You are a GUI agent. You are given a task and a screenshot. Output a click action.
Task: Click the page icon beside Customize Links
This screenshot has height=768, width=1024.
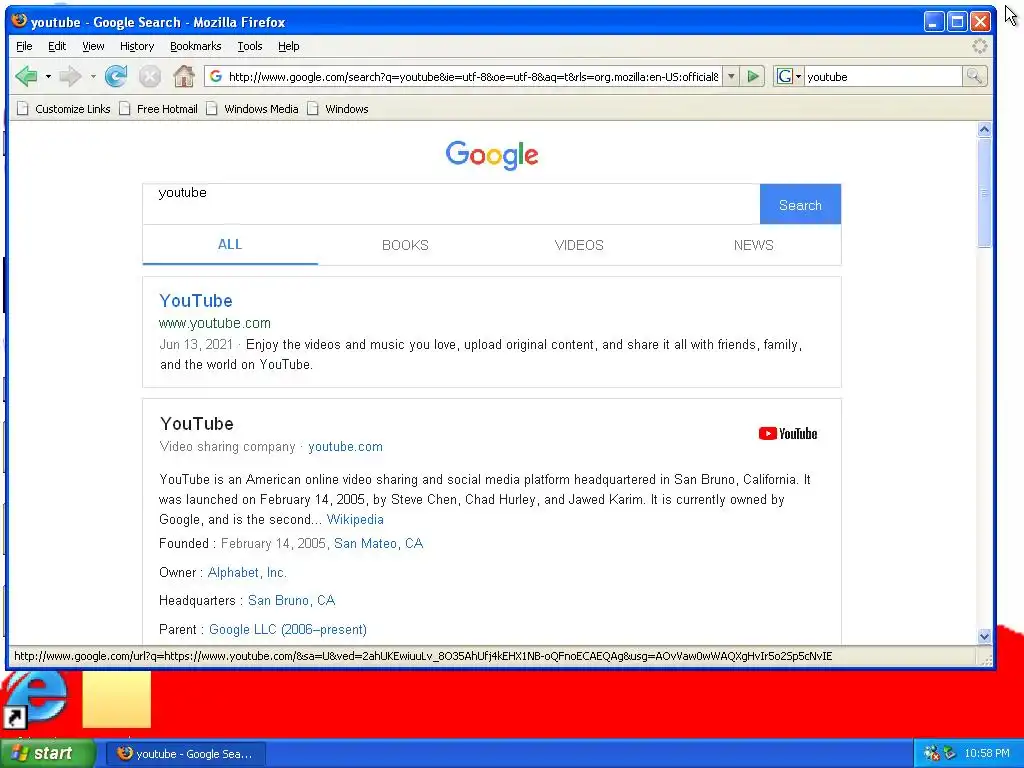click(23, 108)
